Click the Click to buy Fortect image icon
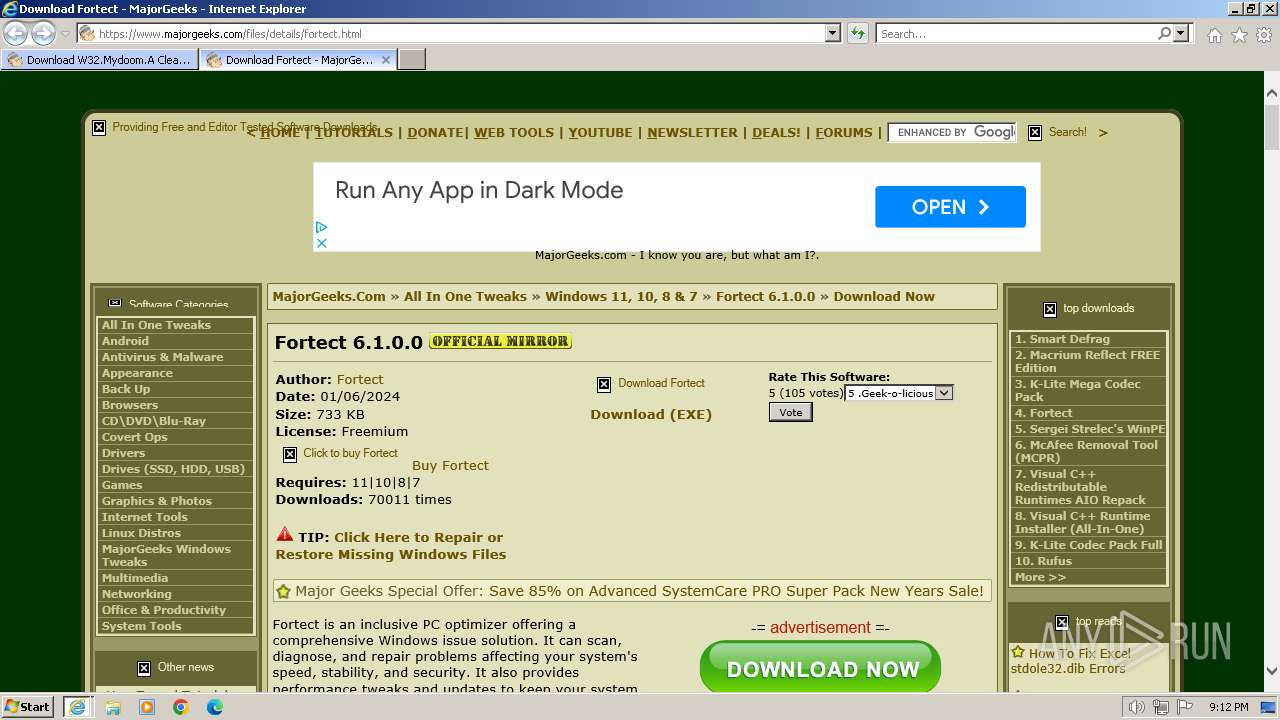This screenshot has width=1280, height=720. click(x=290, y=455)
